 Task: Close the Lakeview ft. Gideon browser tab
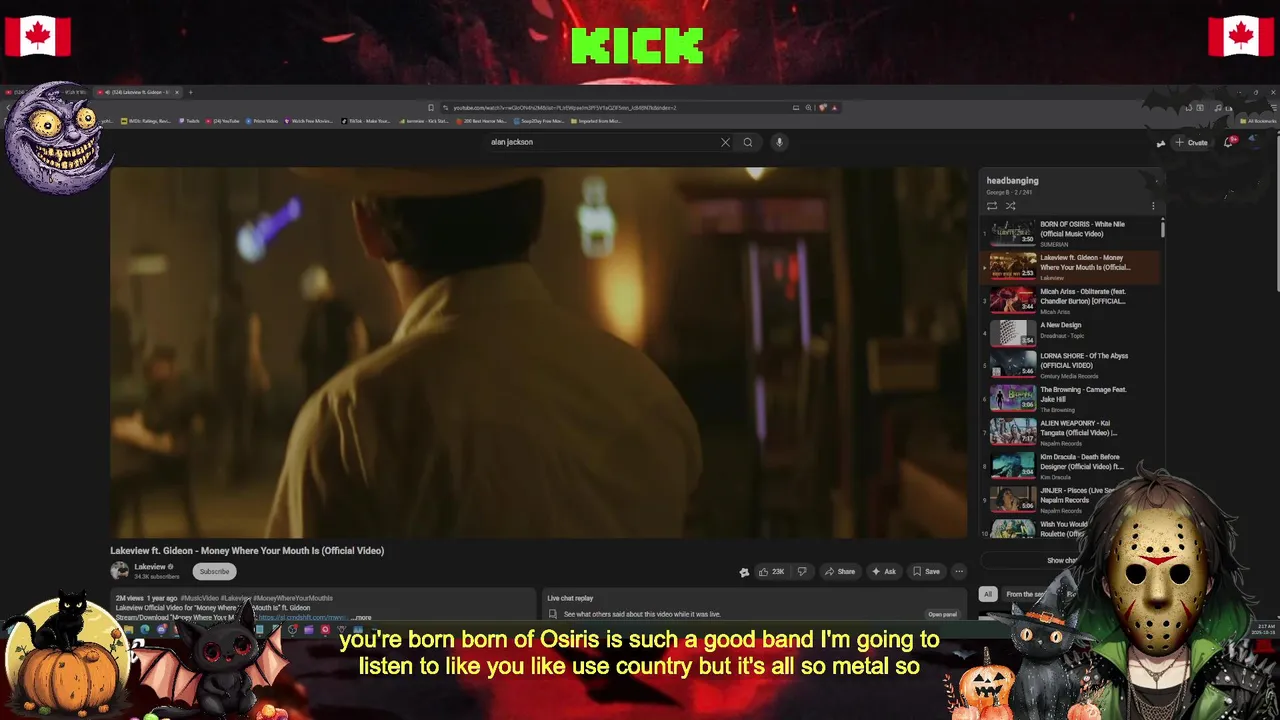click(177, 92)
